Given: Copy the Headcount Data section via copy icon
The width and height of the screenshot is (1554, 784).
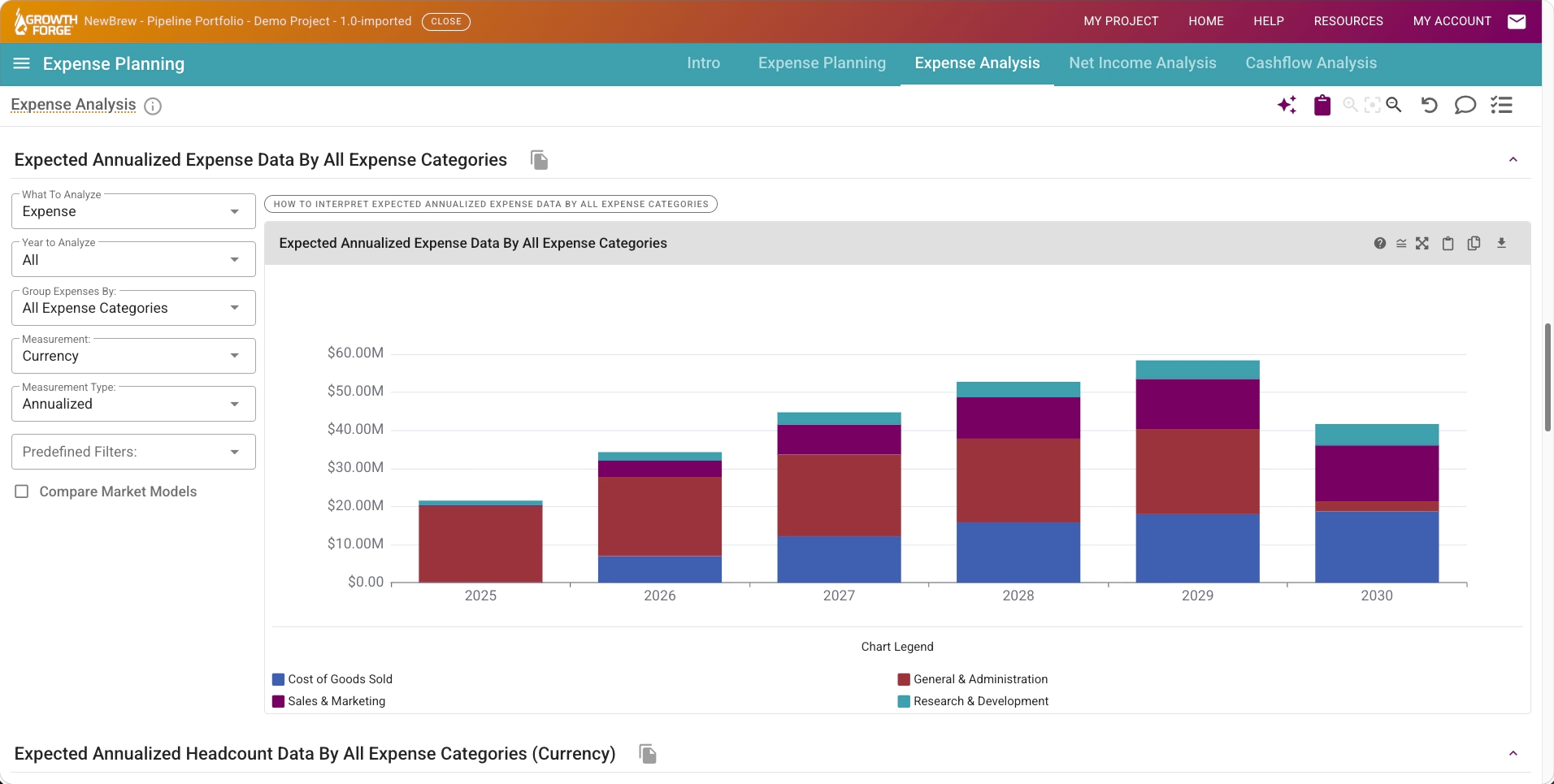Looking at the screenshot, I should coord(648,754).
